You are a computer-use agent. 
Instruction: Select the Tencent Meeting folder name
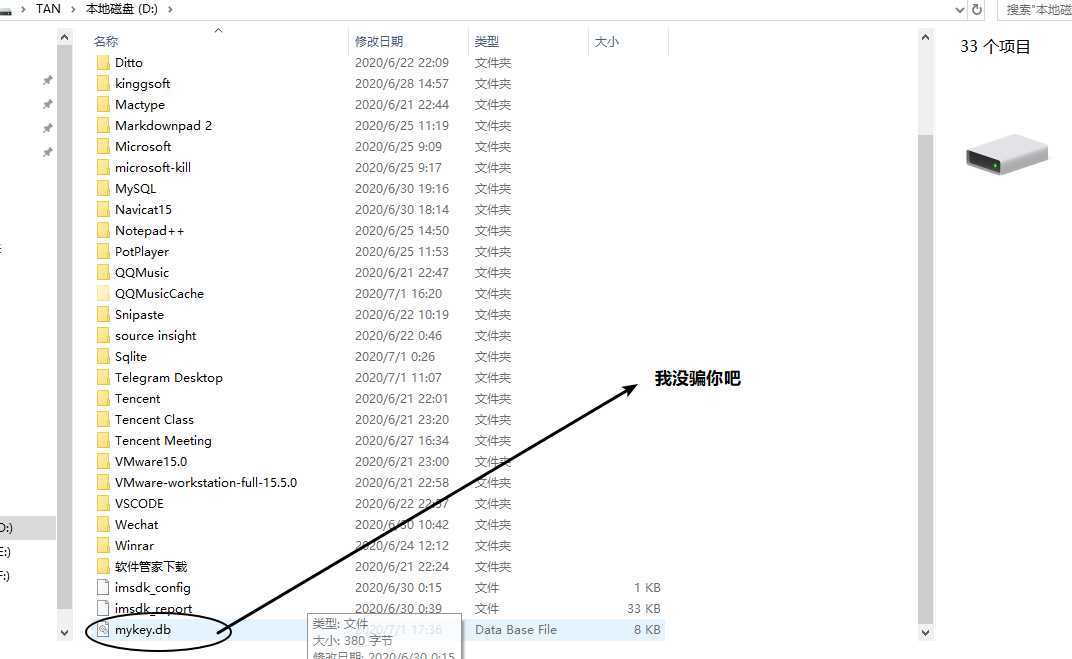tap(163, 441)
